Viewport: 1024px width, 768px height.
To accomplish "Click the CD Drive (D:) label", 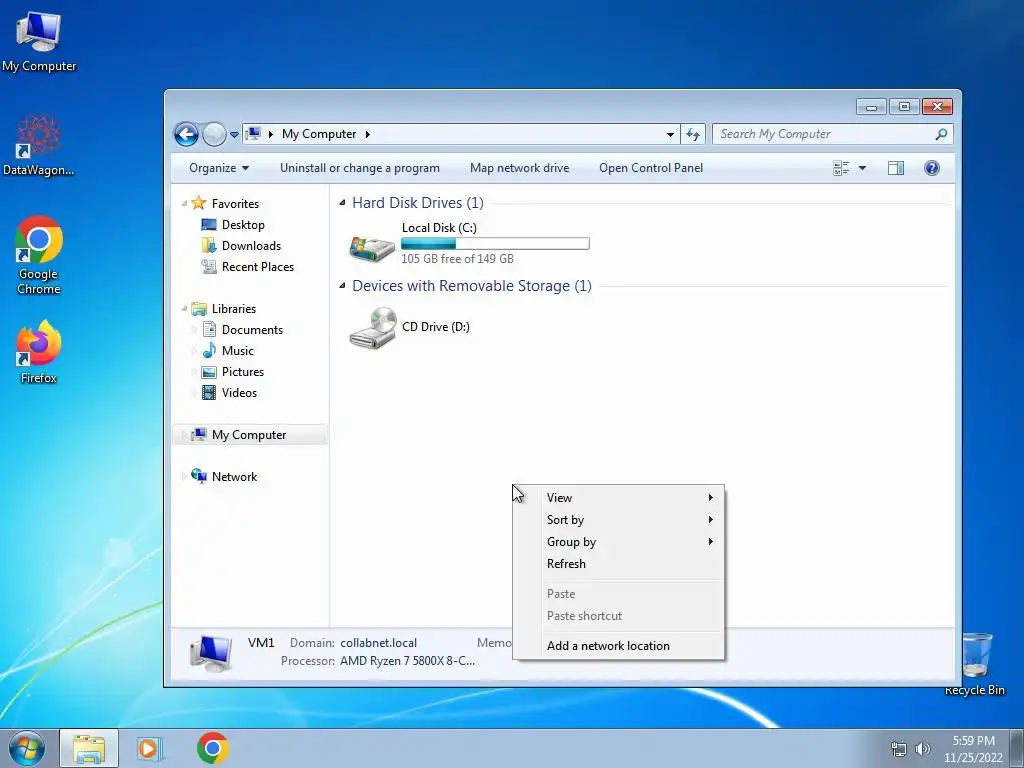I will pyautogui.click(x=436, y=327).
